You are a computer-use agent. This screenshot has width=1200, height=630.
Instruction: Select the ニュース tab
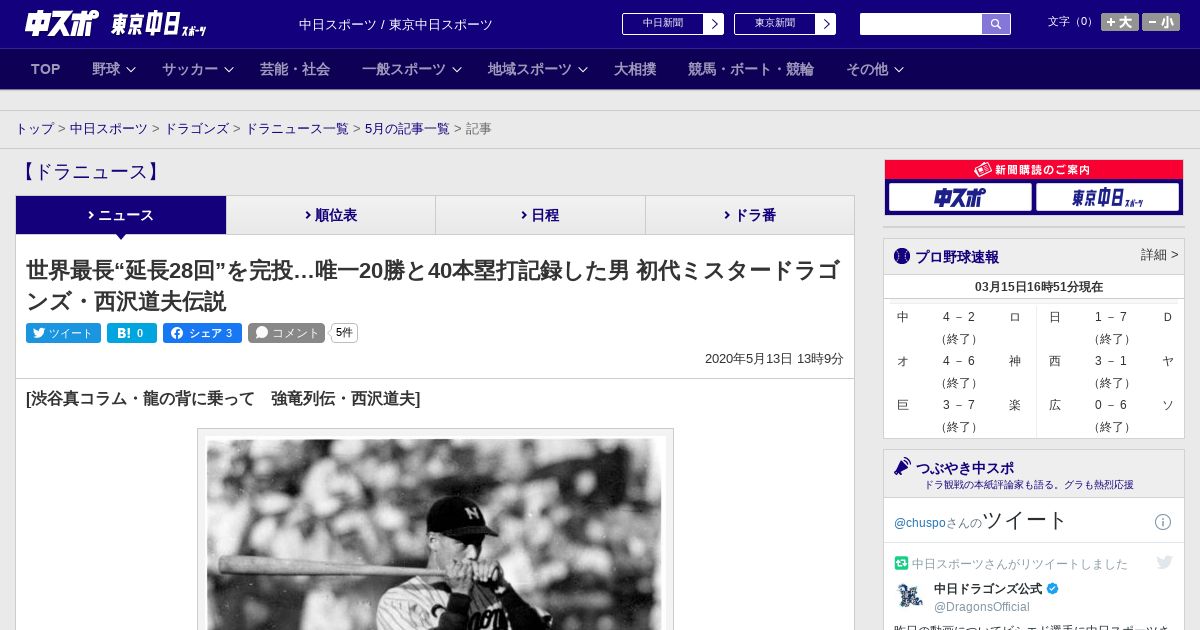point(121,215)
